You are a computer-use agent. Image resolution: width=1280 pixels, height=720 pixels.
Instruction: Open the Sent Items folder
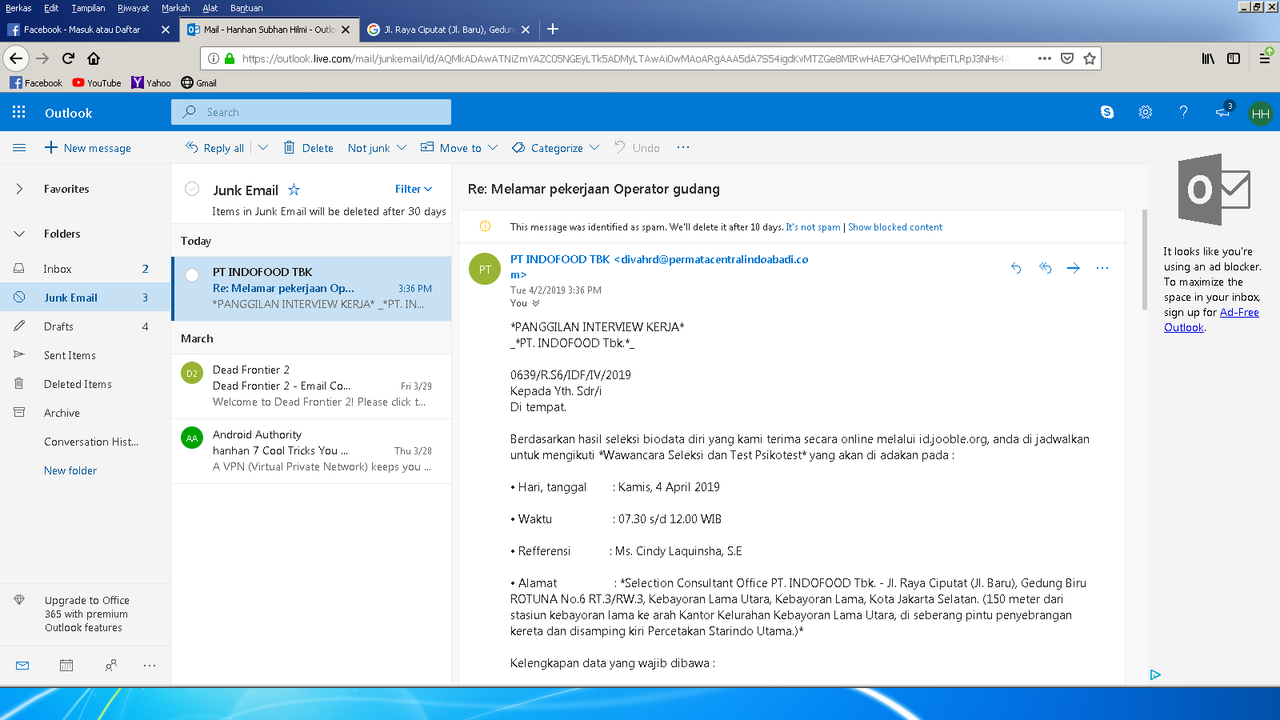[85, 355]
